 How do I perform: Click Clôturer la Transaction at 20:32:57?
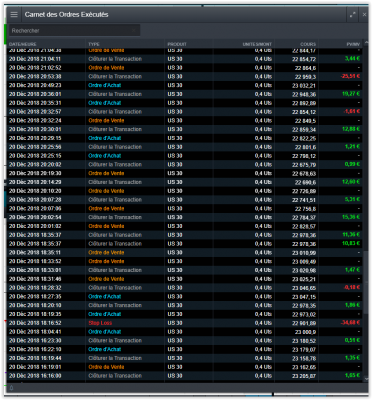tap(115, 112)
